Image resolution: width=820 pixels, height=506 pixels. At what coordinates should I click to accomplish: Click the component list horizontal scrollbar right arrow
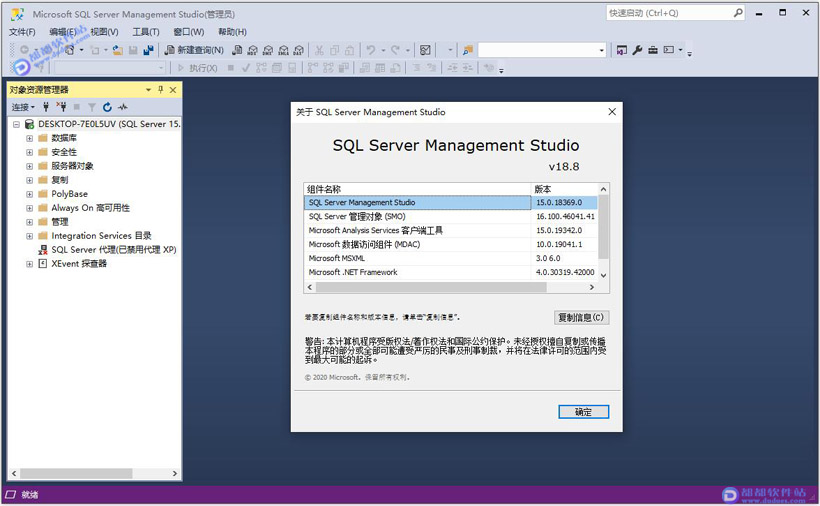click(x=591, y=287)
